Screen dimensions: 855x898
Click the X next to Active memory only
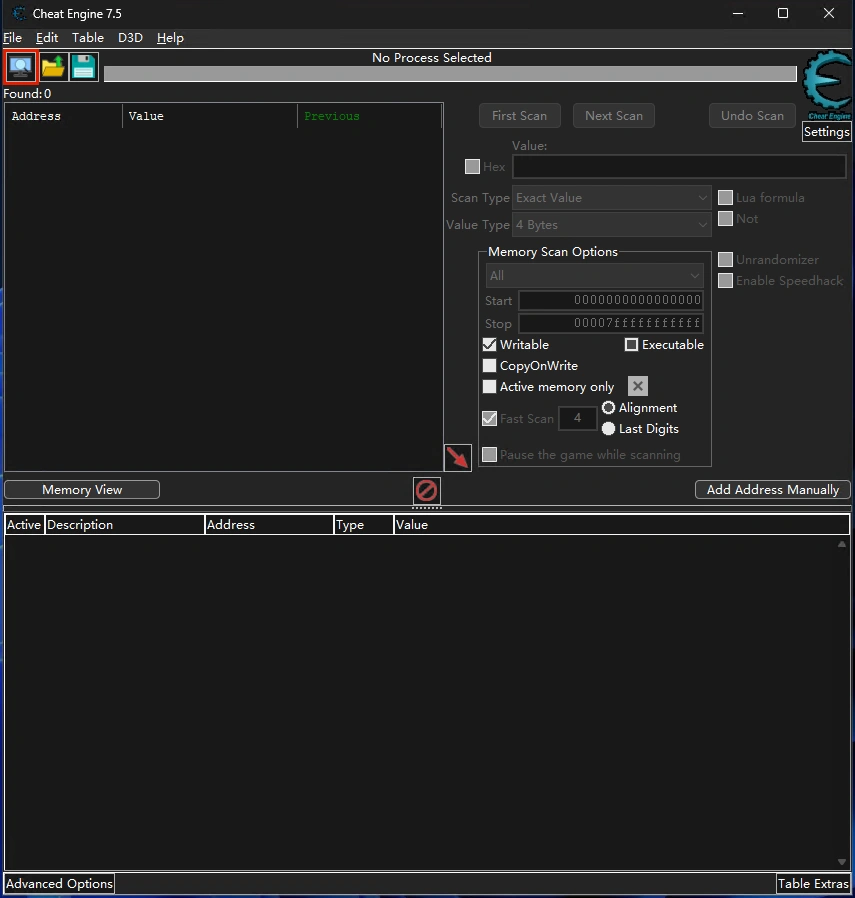pyautogui.click(x=637, y=387)
